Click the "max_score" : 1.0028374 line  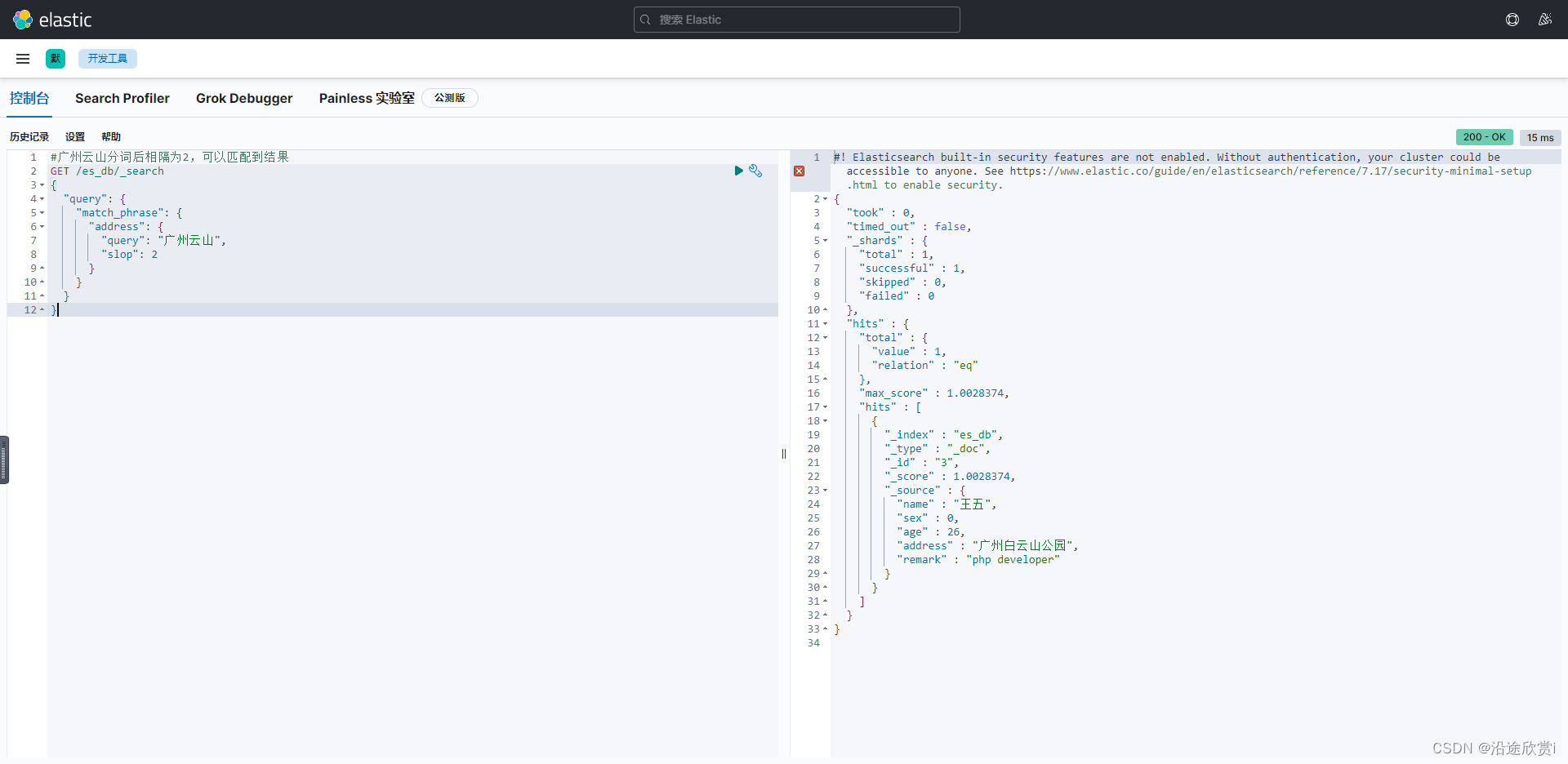coord(934,393)
